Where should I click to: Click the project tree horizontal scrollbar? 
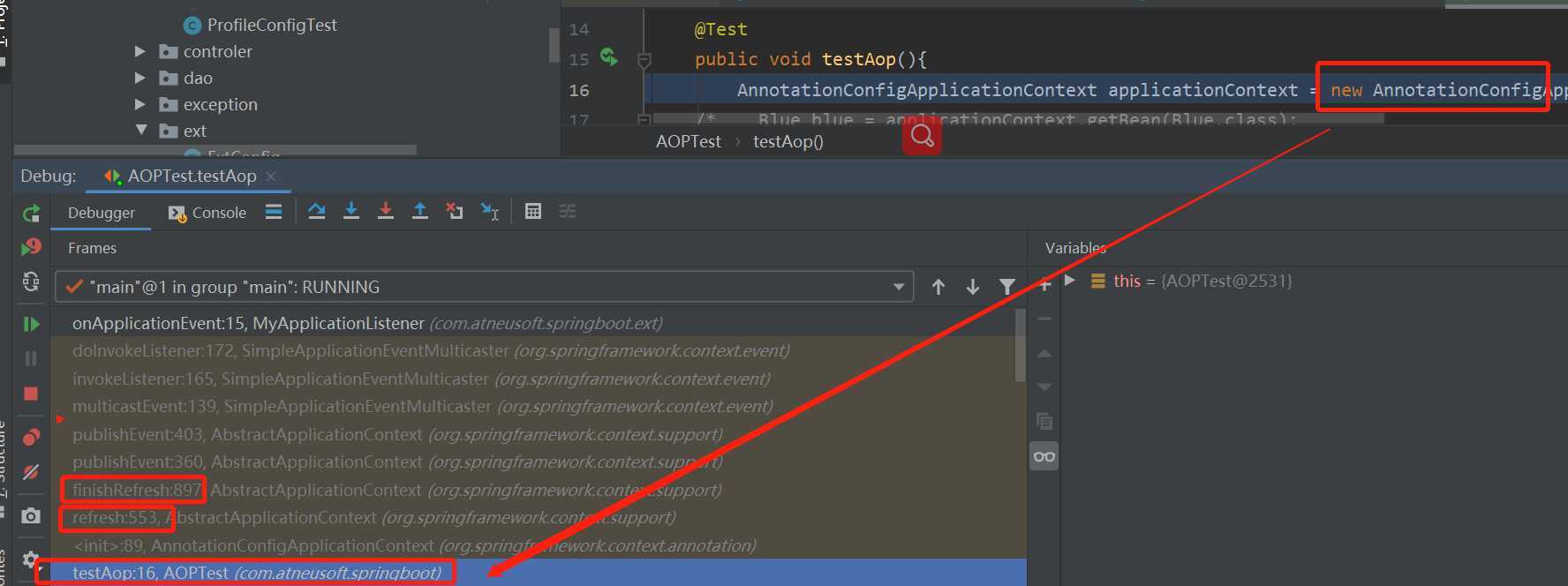click(x=215, y=151)
